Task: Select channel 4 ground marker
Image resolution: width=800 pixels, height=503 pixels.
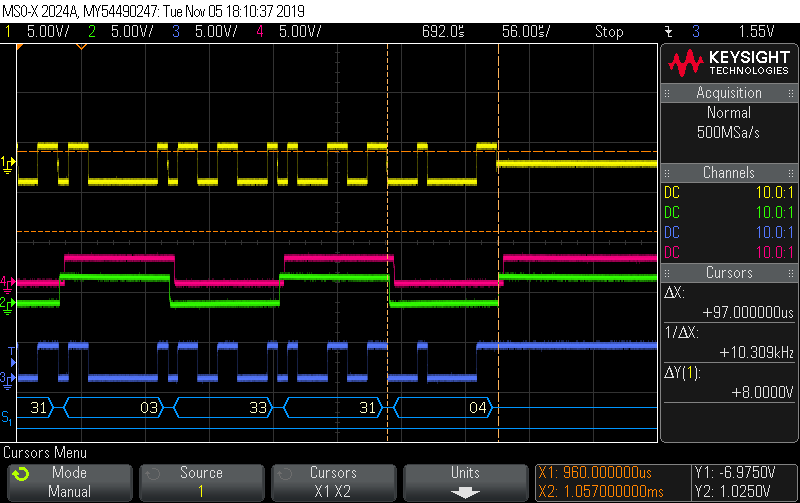Action: click(8, 283)
